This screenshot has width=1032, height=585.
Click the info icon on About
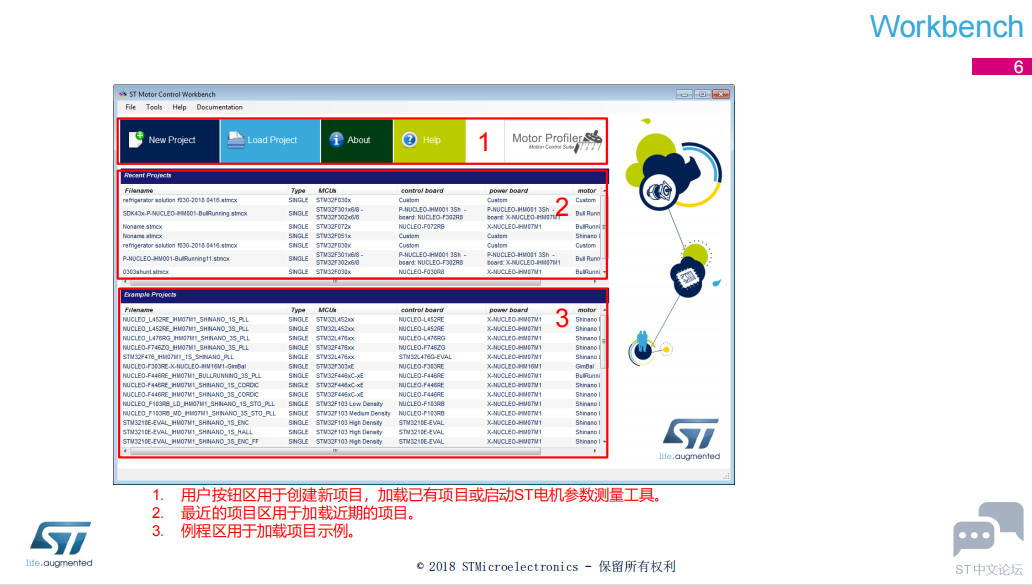336,140
